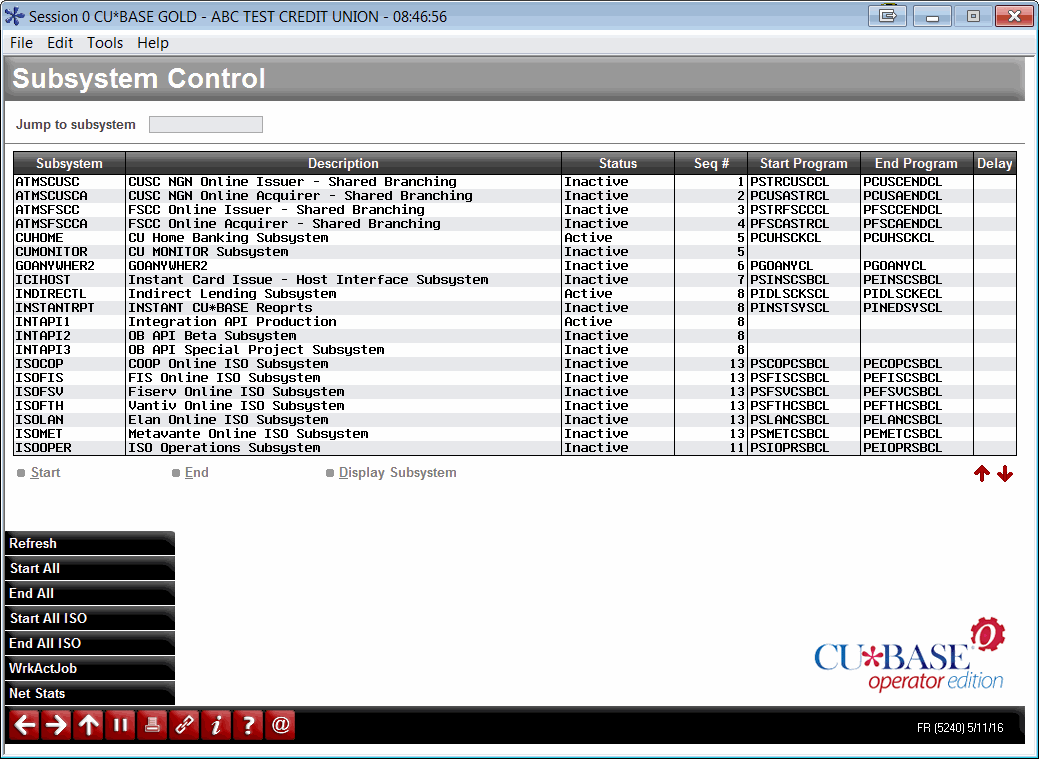The width and height of the screenshot is (1039, 759).
Task: Click the red down arrow to page down
Action: [1005, 473]
